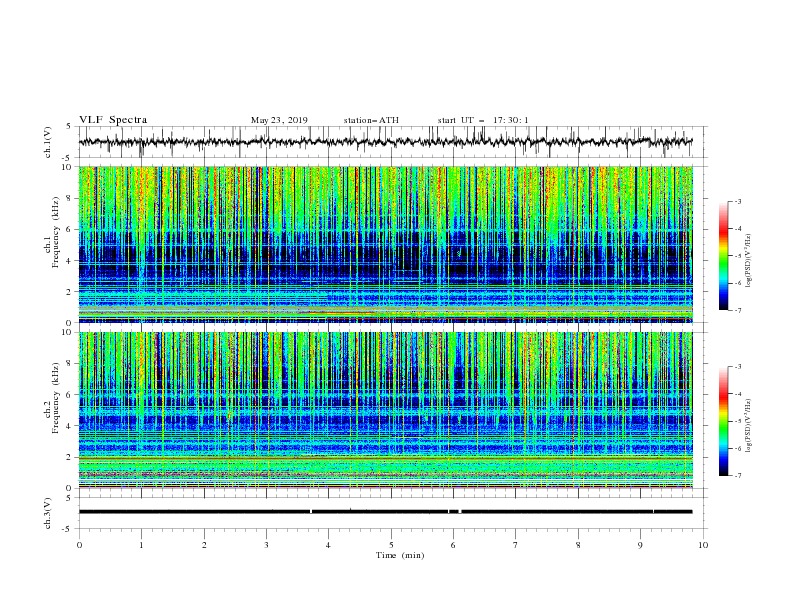Click the ch.1 spectrogram color bar
The image size is (792, 612).
pyautogui.click(x=723, y=256)
